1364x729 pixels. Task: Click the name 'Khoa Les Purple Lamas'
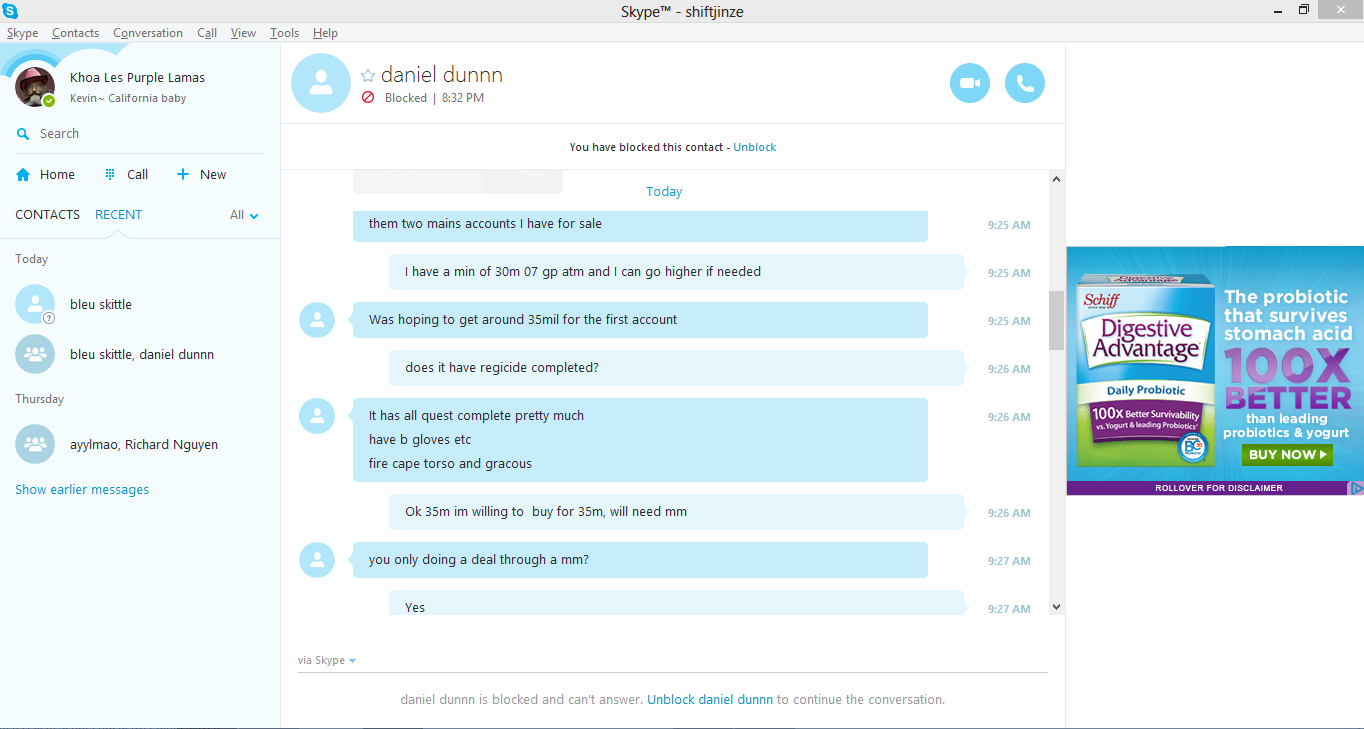137,78
